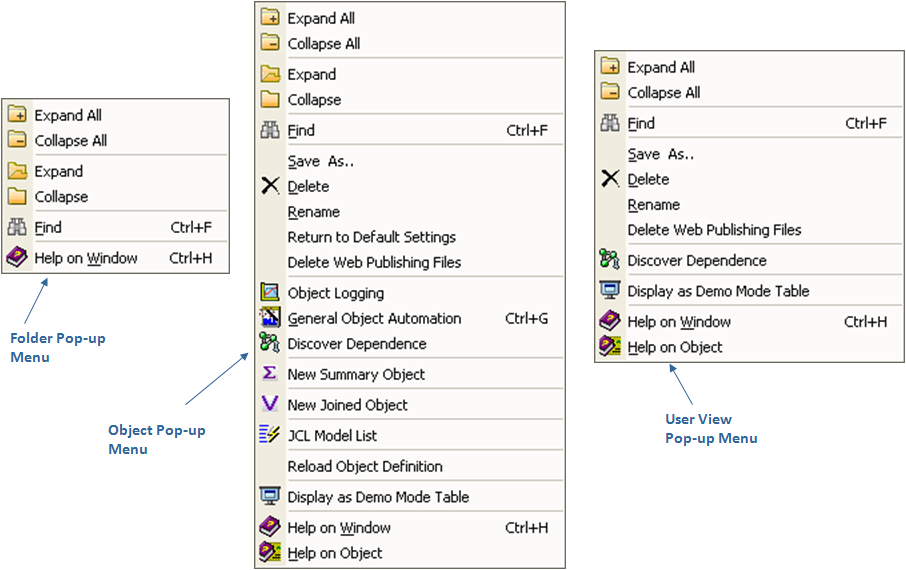The height and width of the screenshot is (570, 906).
Task: Click the open-folder Expand icon in Object menu
Action: point(270,74)
